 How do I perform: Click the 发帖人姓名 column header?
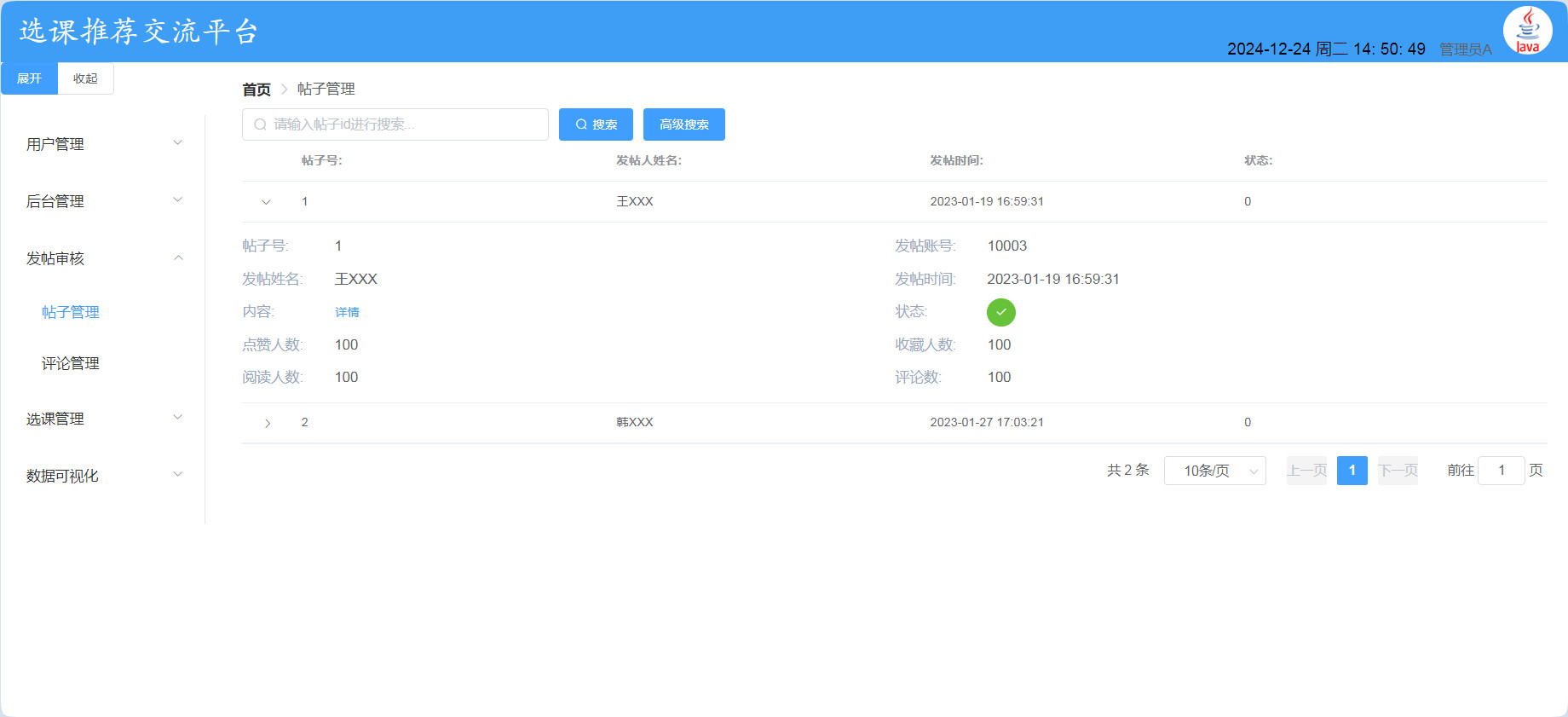click(x=649, y=160)
